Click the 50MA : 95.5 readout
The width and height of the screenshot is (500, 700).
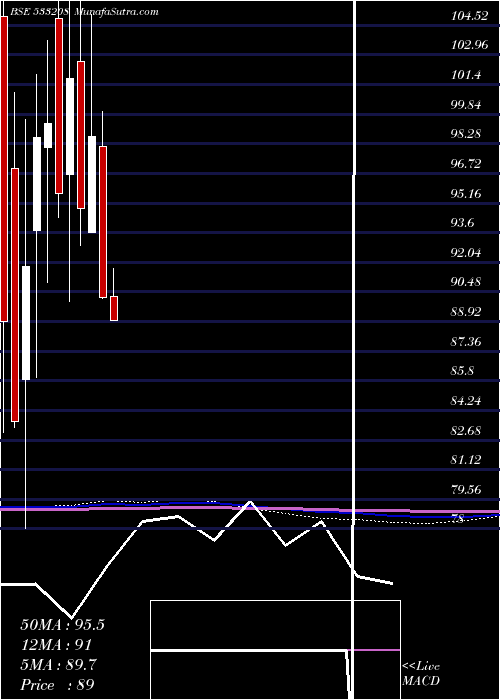coord(62,625)
